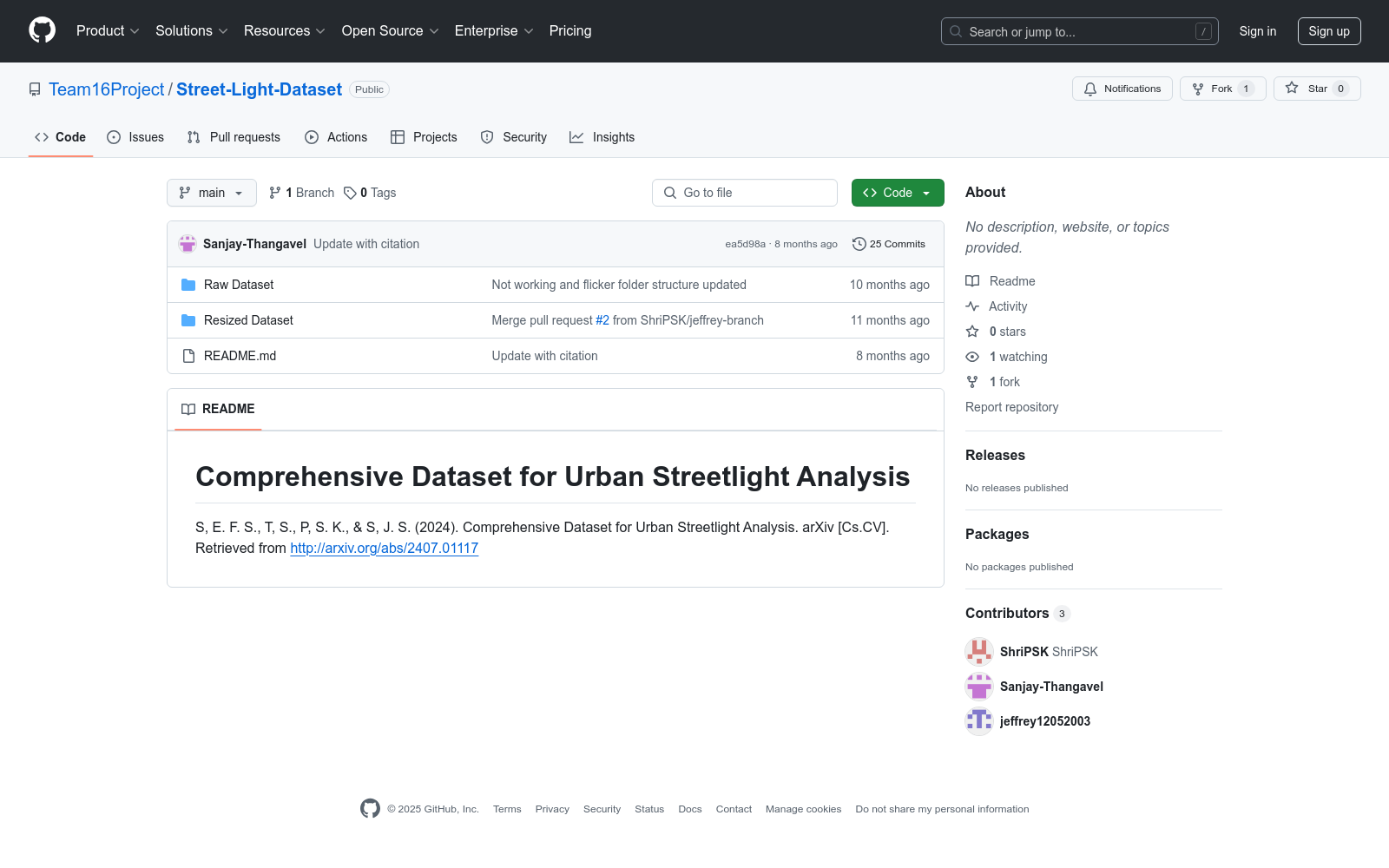1389x868 pixels.
Task: Click the Notifications bell icon
Action: [x=1090, y=89]
